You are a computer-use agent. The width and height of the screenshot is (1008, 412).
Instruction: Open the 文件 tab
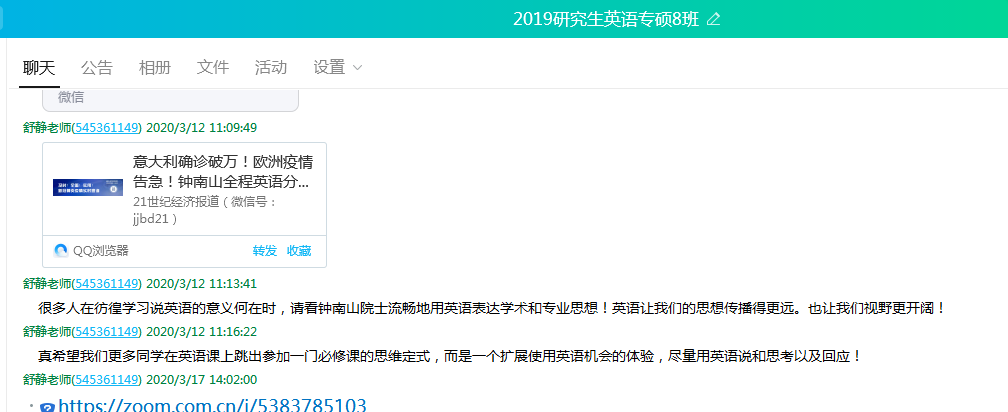(x=213, y=68)
